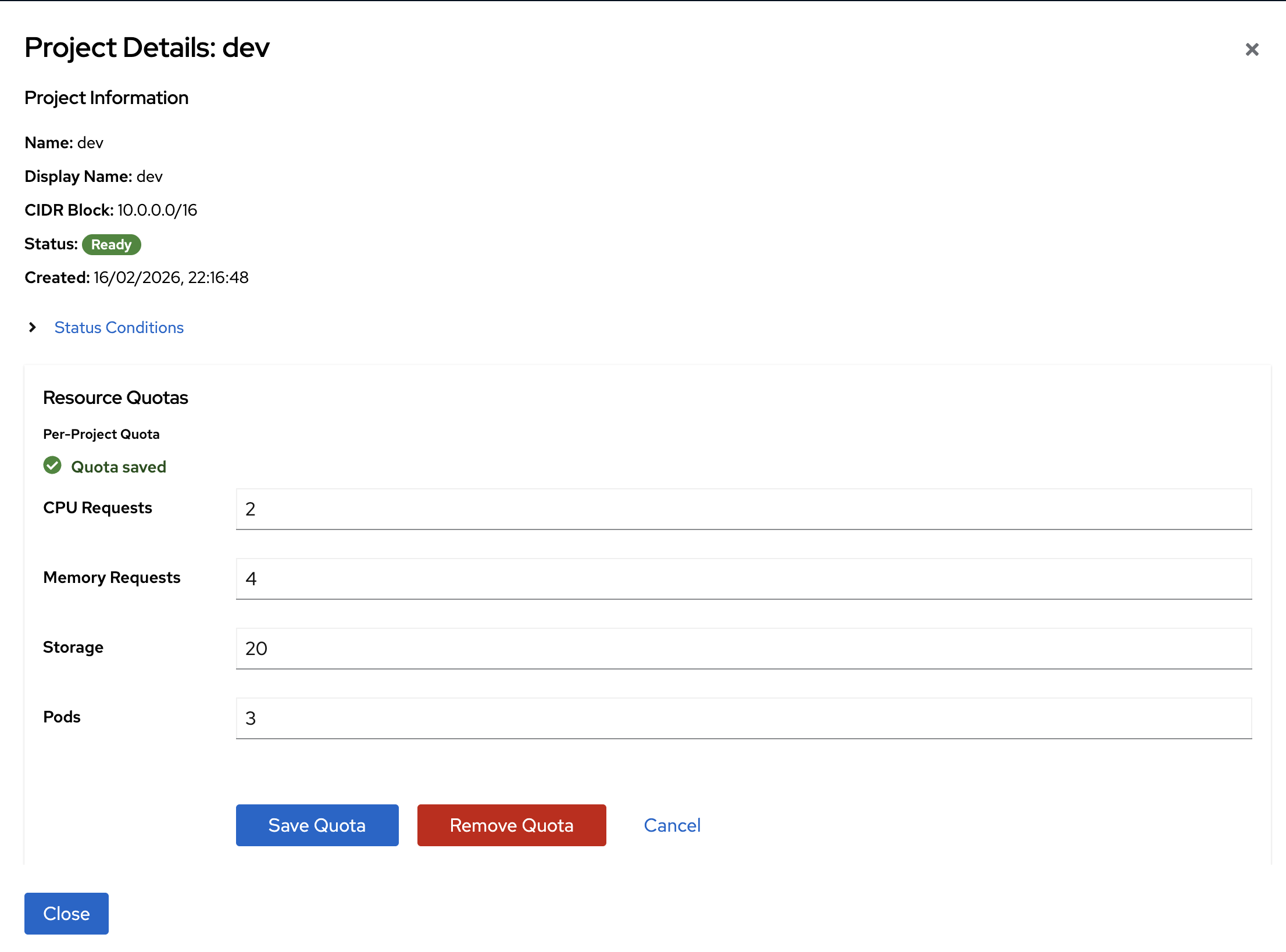Click into the Memory Requests field

click(743, 578)
